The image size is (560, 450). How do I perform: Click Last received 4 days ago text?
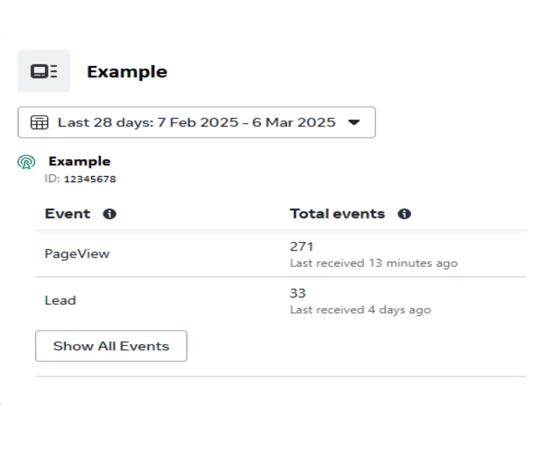360,310
